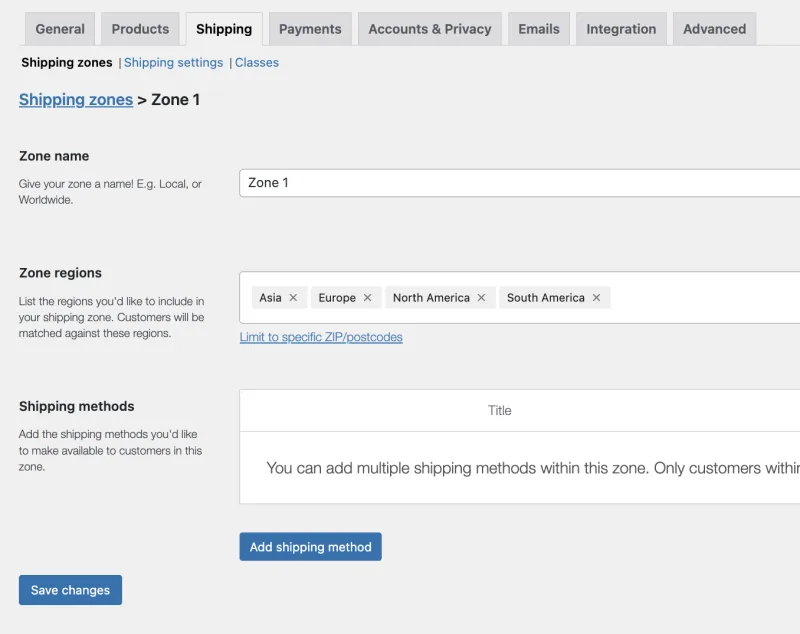Open the shipping Classes link
Viewport: 800px width, 634px height.
[x=257, y=62]
